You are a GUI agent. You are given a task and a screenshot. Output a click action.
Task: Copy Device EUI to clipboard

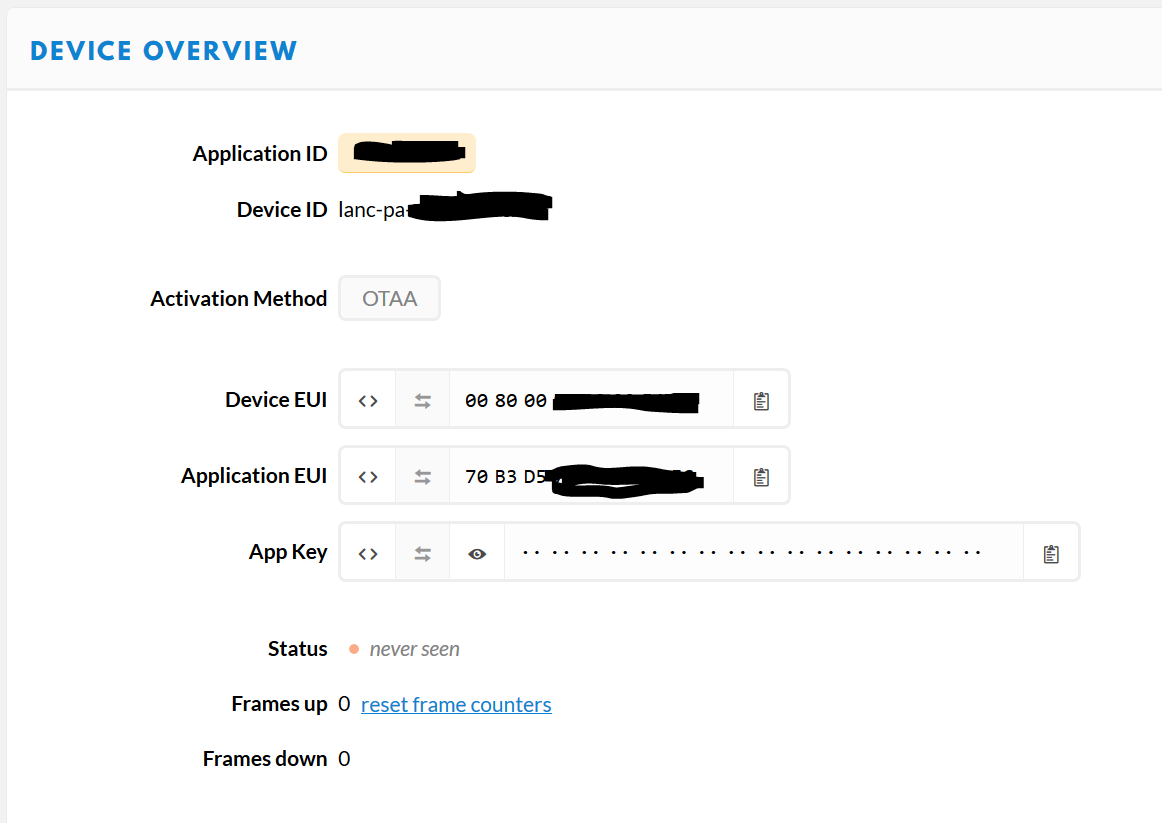click(x=761, y=400)
